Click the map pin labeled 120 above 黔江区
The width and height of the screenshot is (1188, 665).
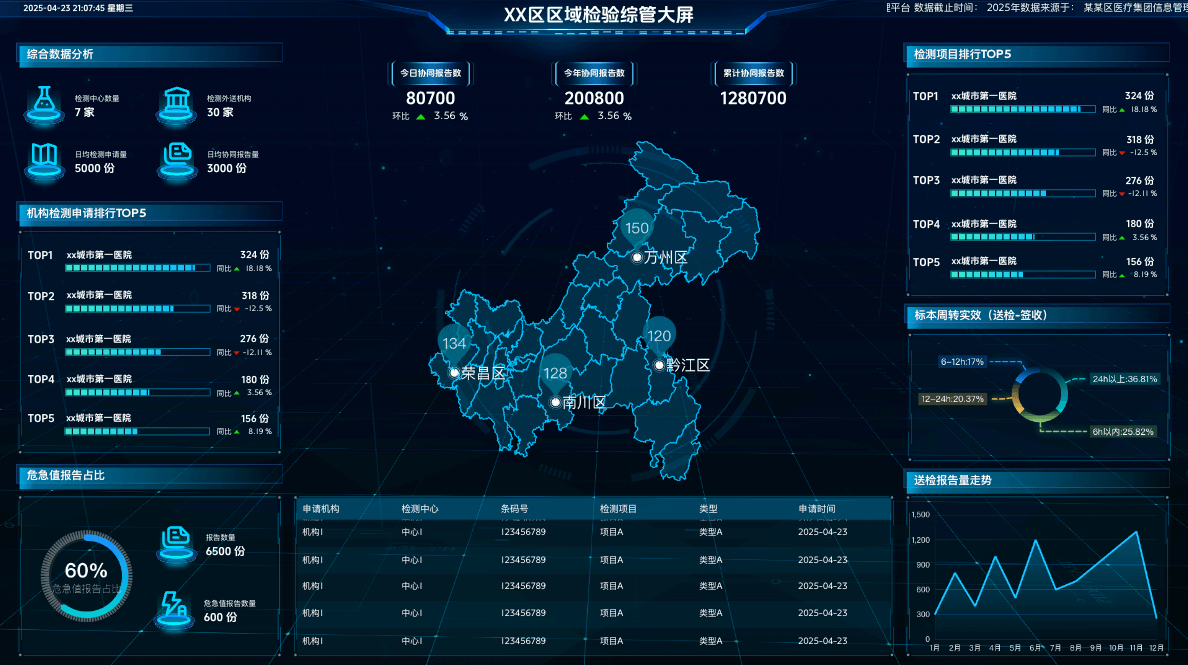(659, 336)
